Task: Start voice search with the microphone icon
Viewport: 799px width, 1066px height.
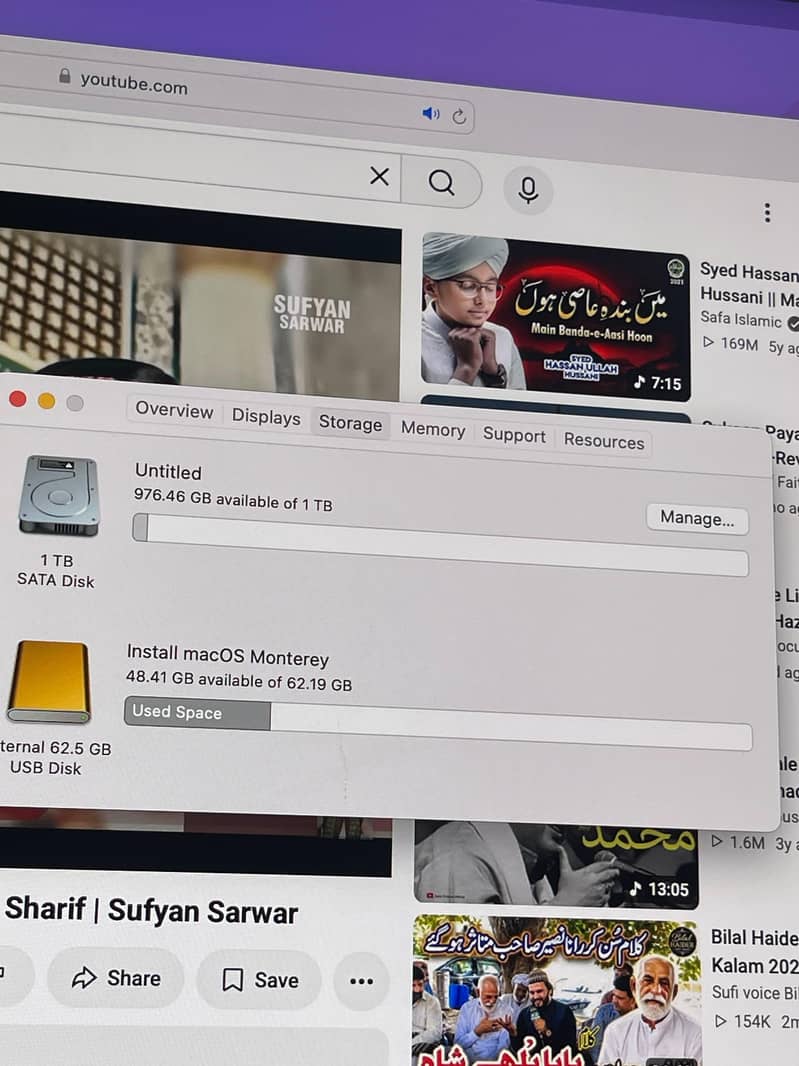Action: coord(528,190)
